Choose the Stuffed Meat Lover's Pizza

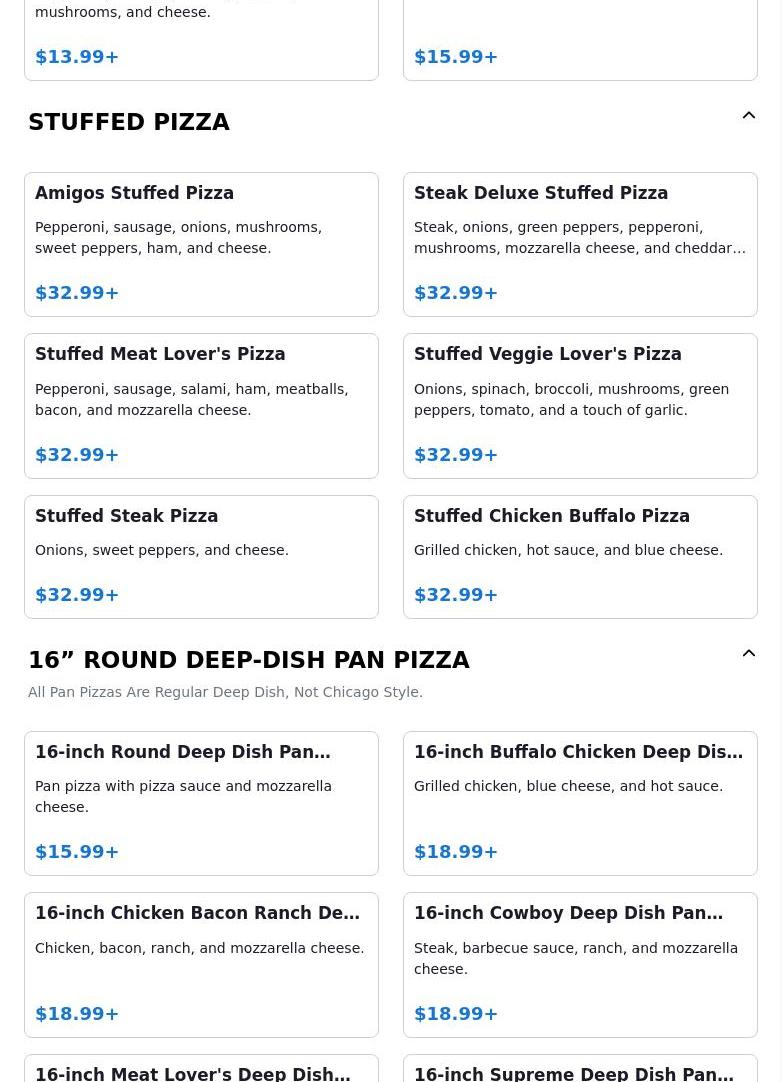tap(202, 406)
